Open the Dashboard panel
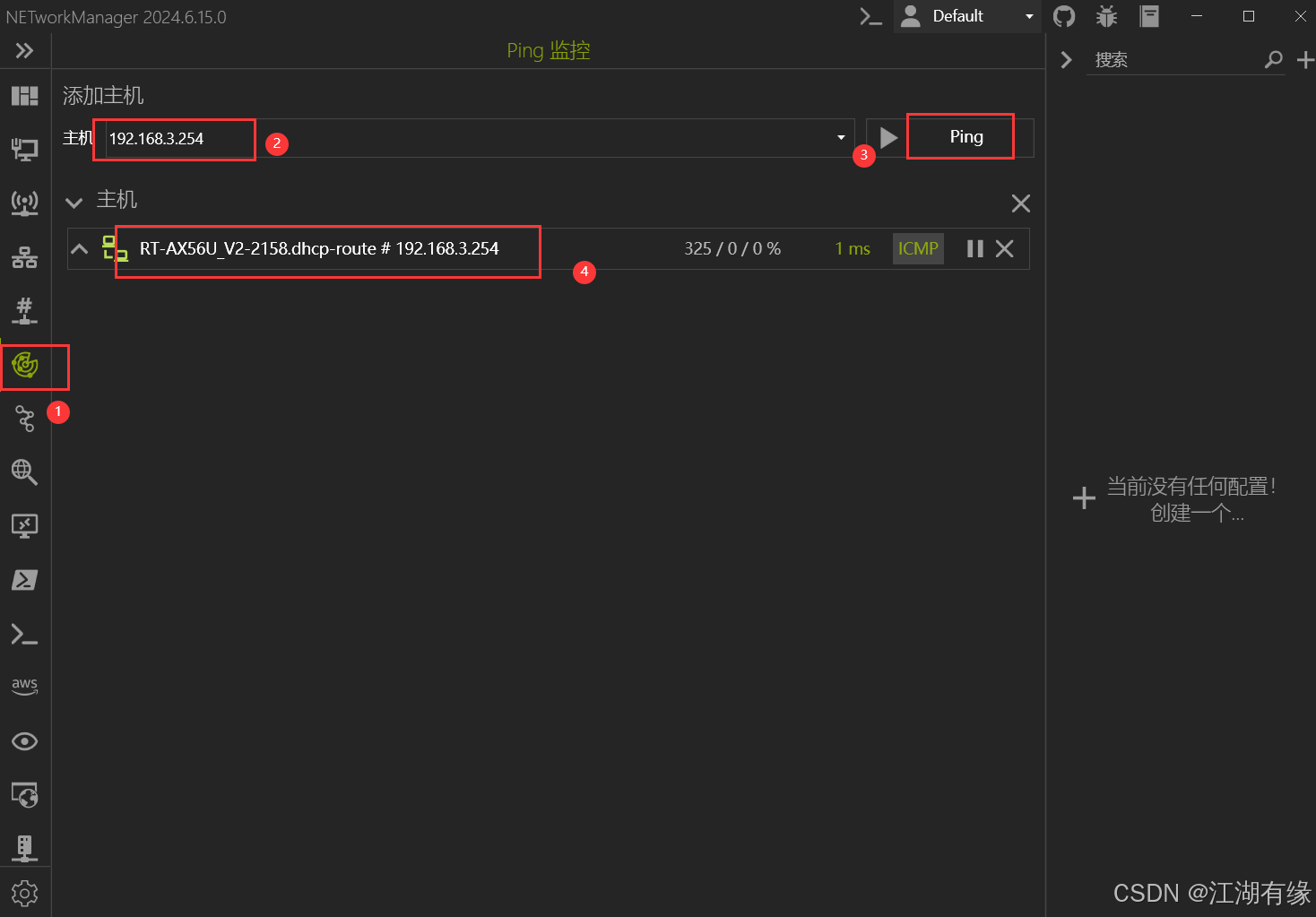The height and width of the screenshot is (917, 1316). 24,95
